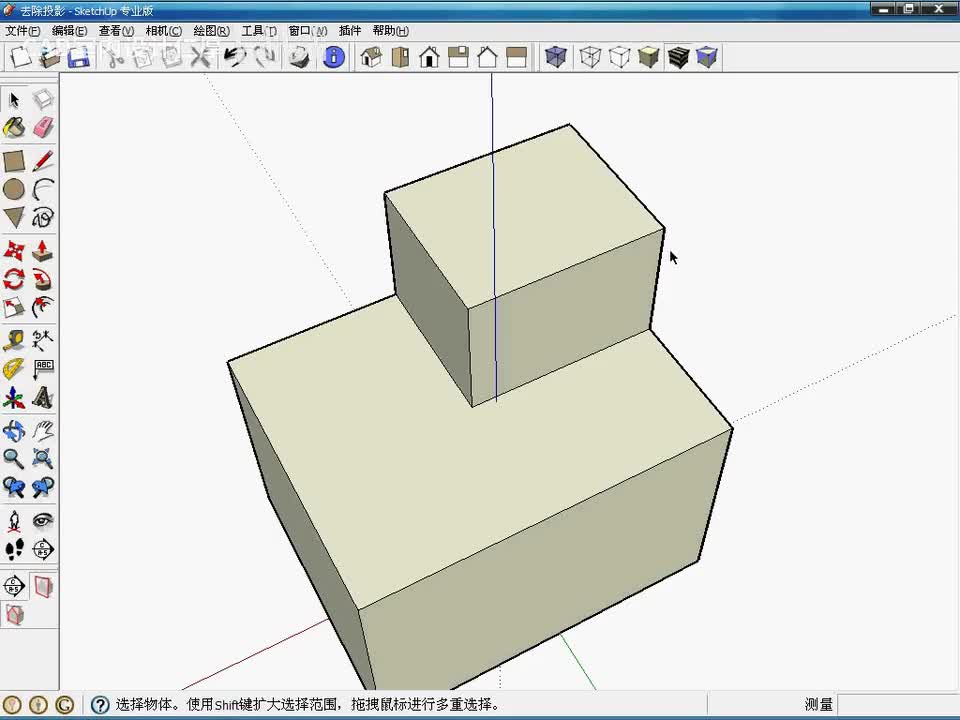Switch to Iso view house icon

click(371, 57)
